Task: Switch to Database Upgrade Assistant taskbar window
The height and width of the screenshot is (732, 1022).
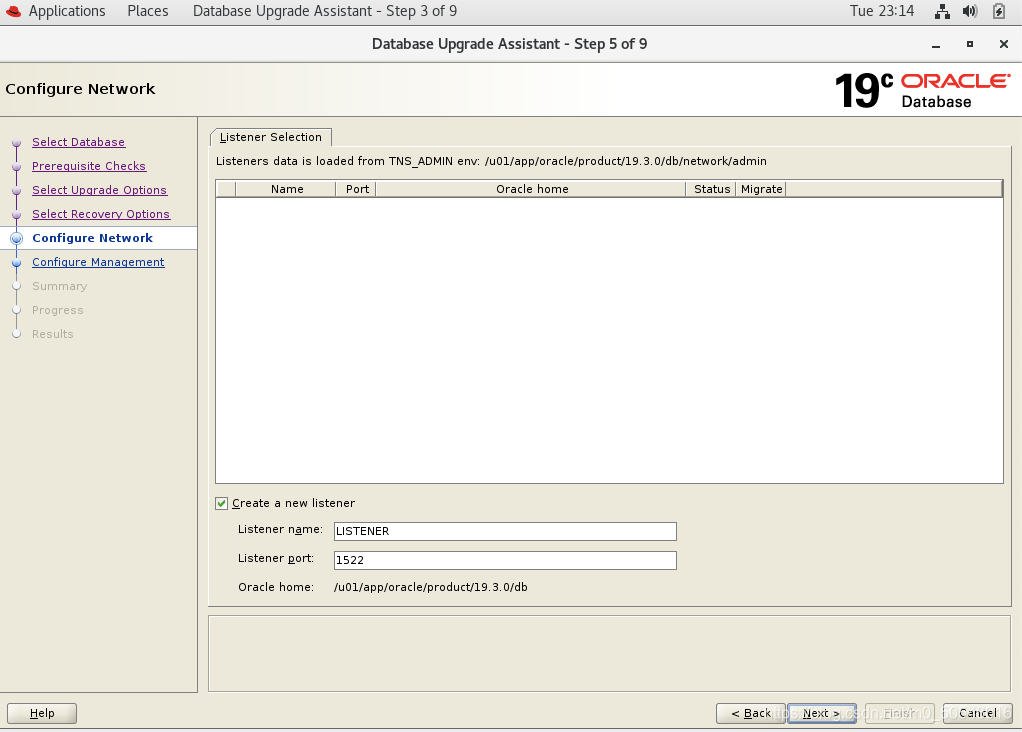Action: coord(325,11)
